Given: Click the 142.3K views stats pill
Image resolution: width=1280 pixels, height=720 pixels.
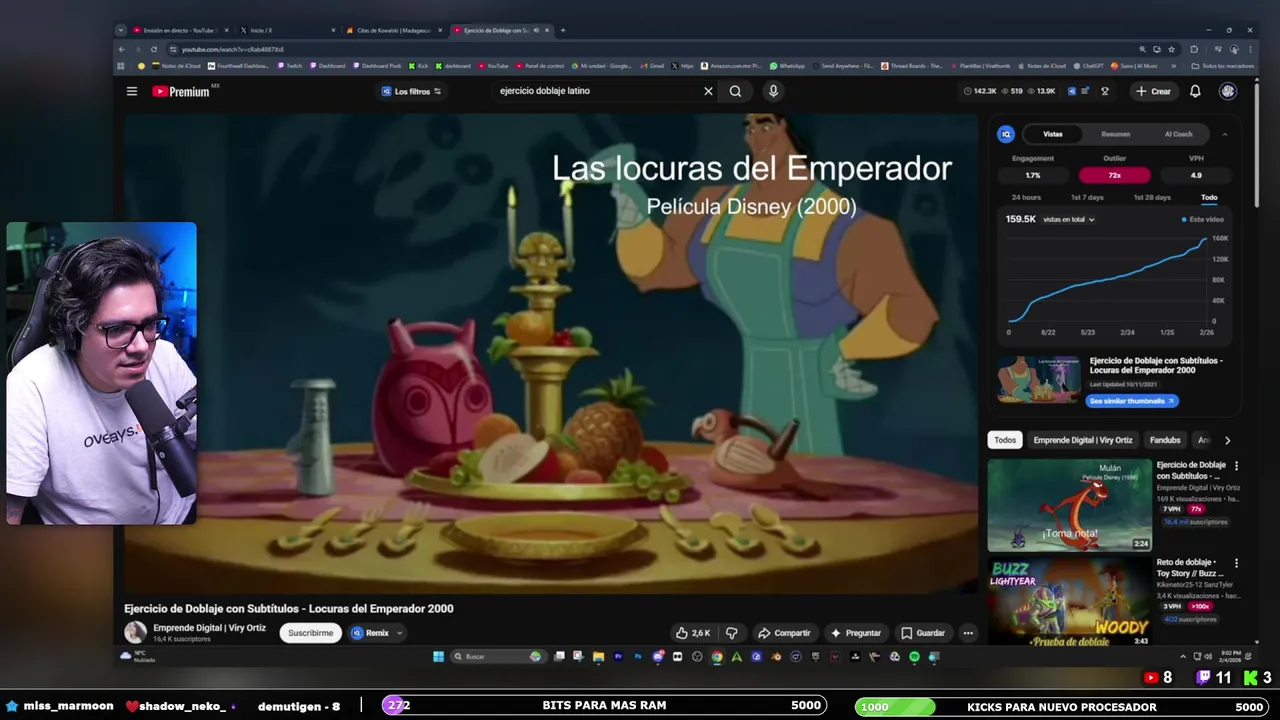Looking at the screenshot, I should [x=980, y=91].
